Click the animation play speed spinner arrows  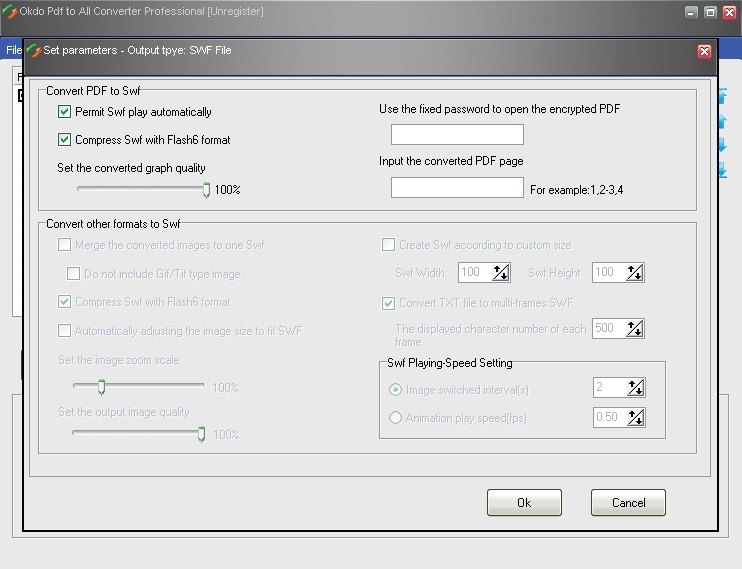pyautogui.click(x=636, y=418)
